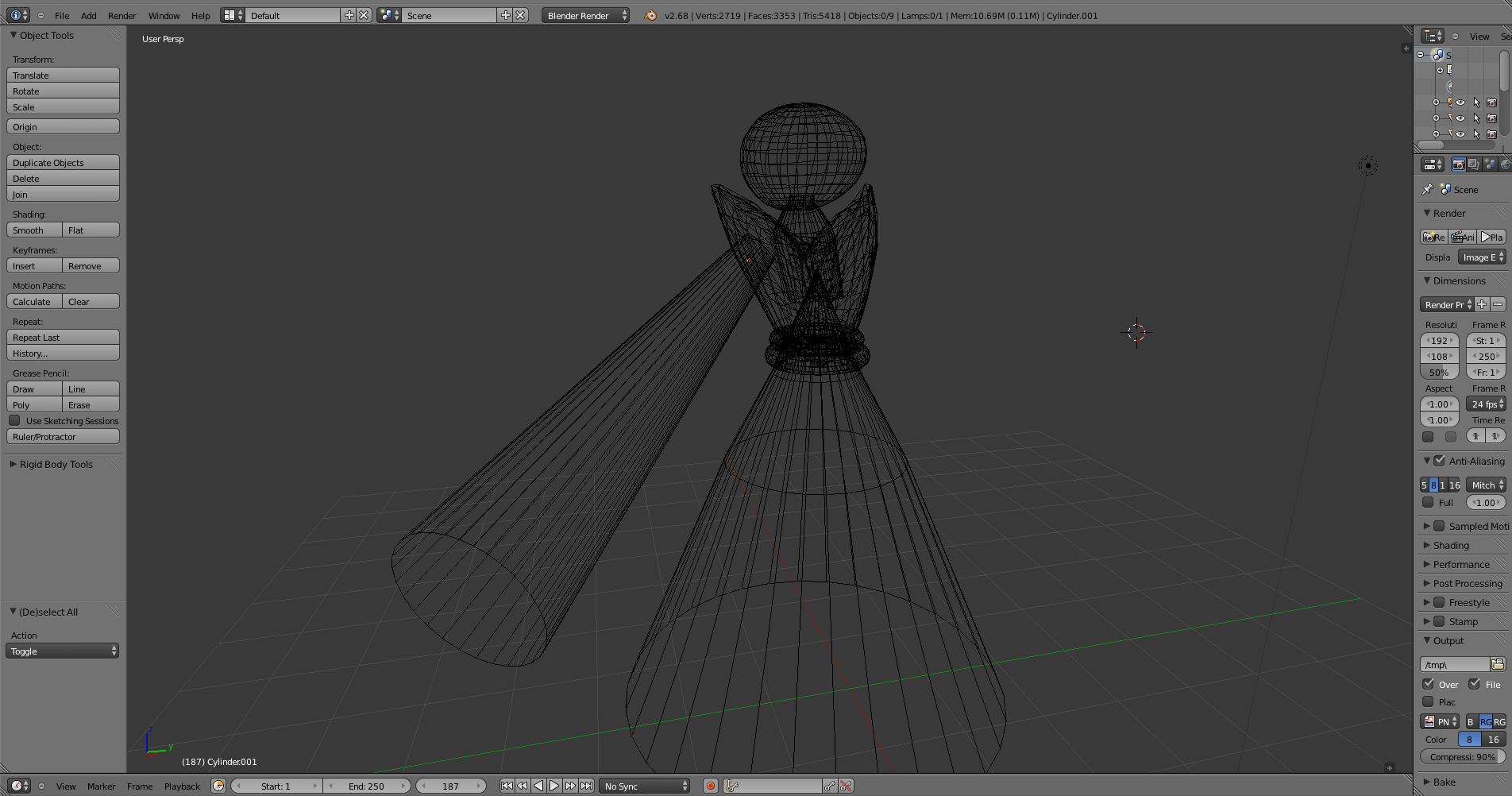Expand Rigid Body Tools panel
Image resolution: width=1512 pixels, height=796 pixels.
[x=56, y=464]
